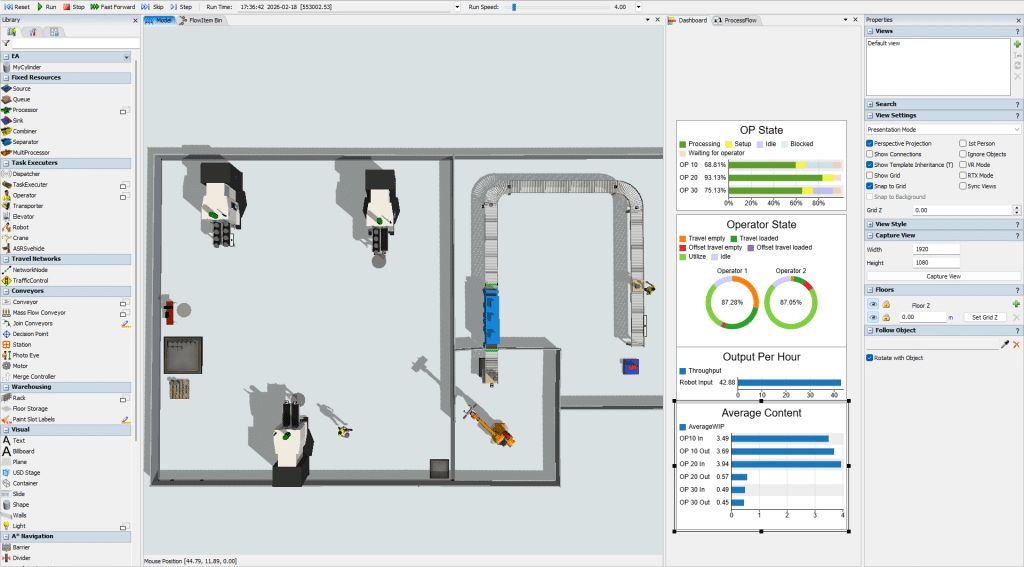Pick the Robot task executer icon
The image size is (1024, 567).
pyautogui.click(x=8, y=227)
